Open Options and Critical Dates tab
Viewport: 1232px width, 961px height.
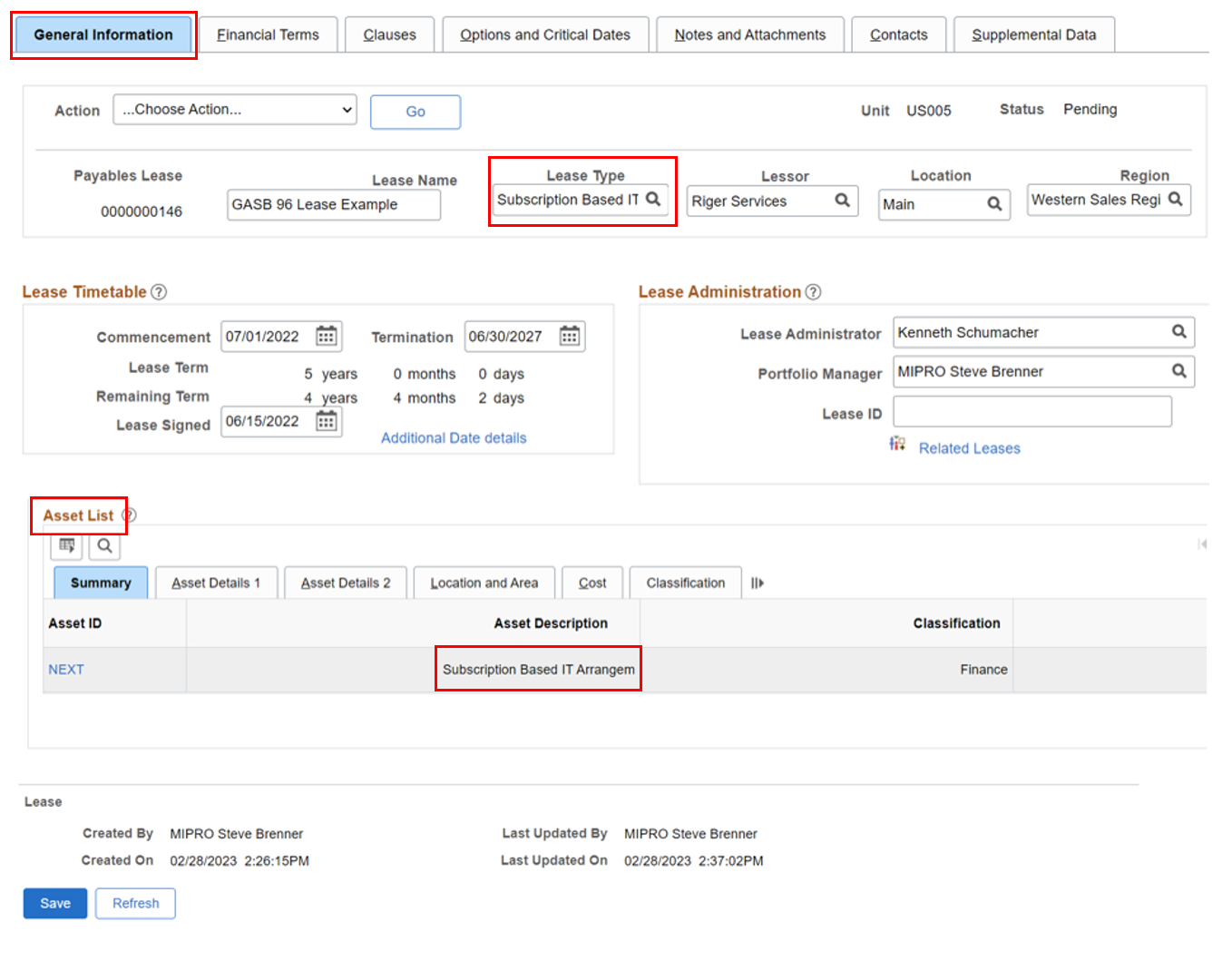(545, 35)
